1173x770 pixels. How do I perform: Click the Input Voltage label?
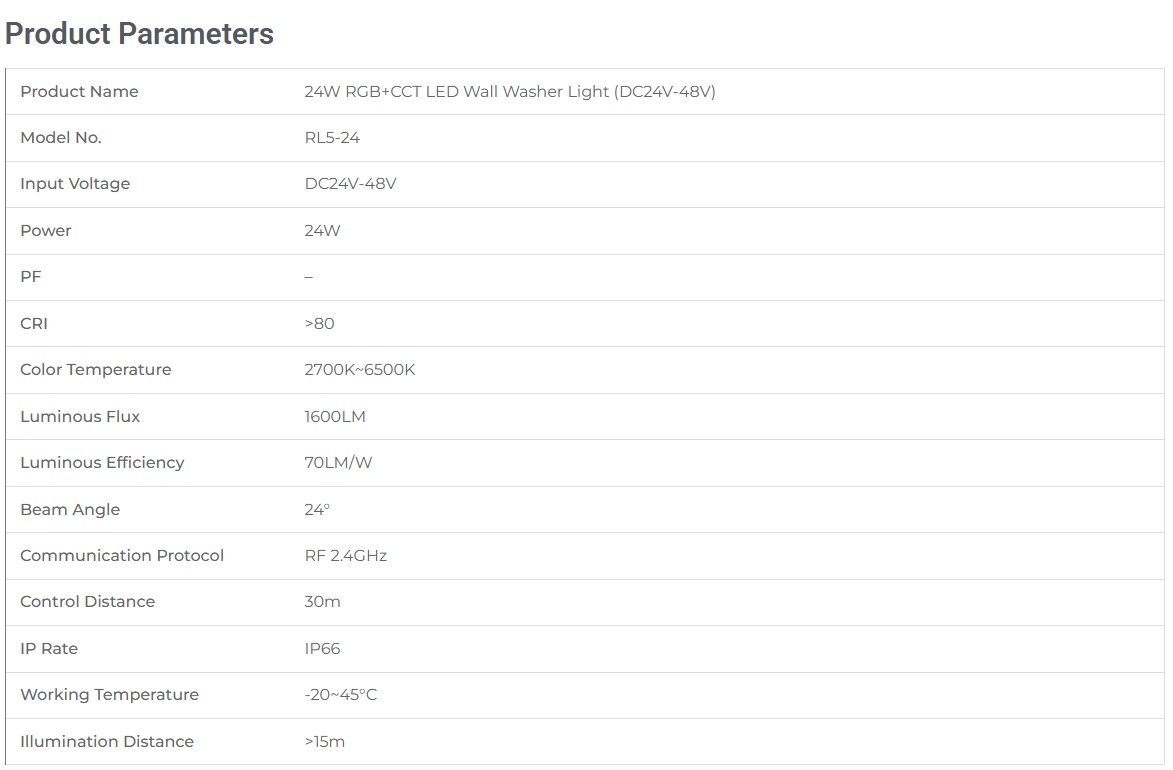(x=75, y=184)
